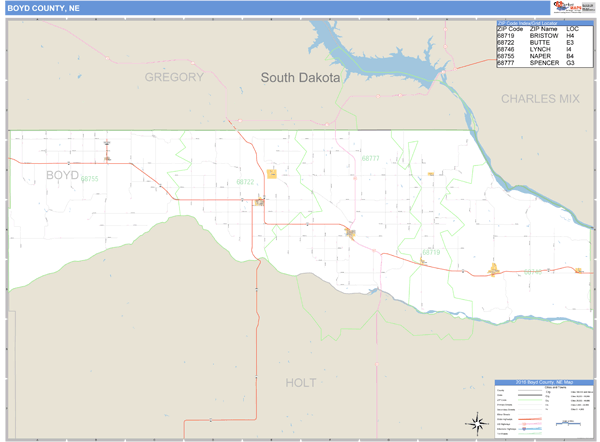Select the Lynch town marker on the map
600x442 pixels.
(493, 268)
